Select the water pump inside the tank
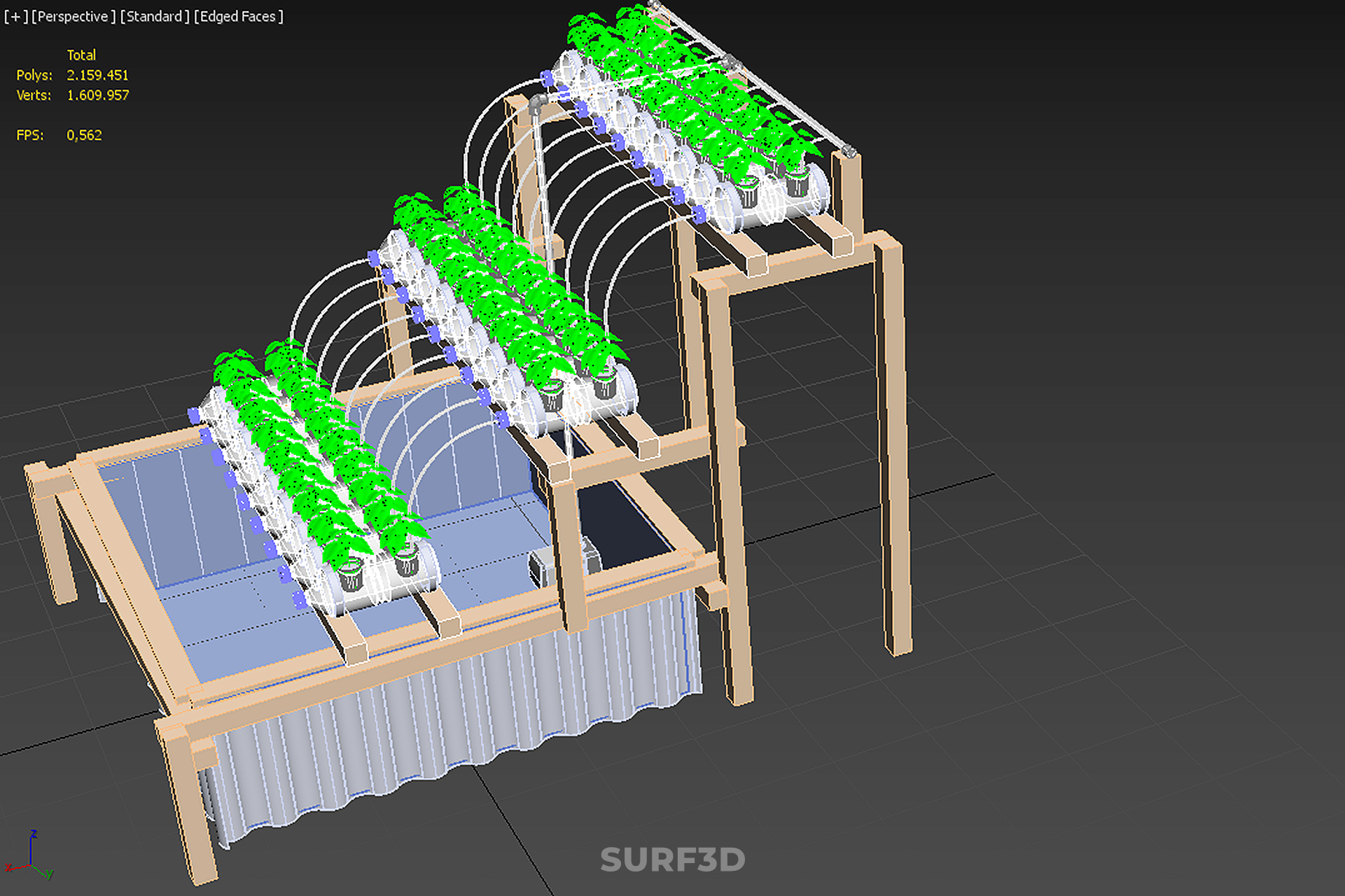Screen dimensions: 1345x896 coord(543,566)
